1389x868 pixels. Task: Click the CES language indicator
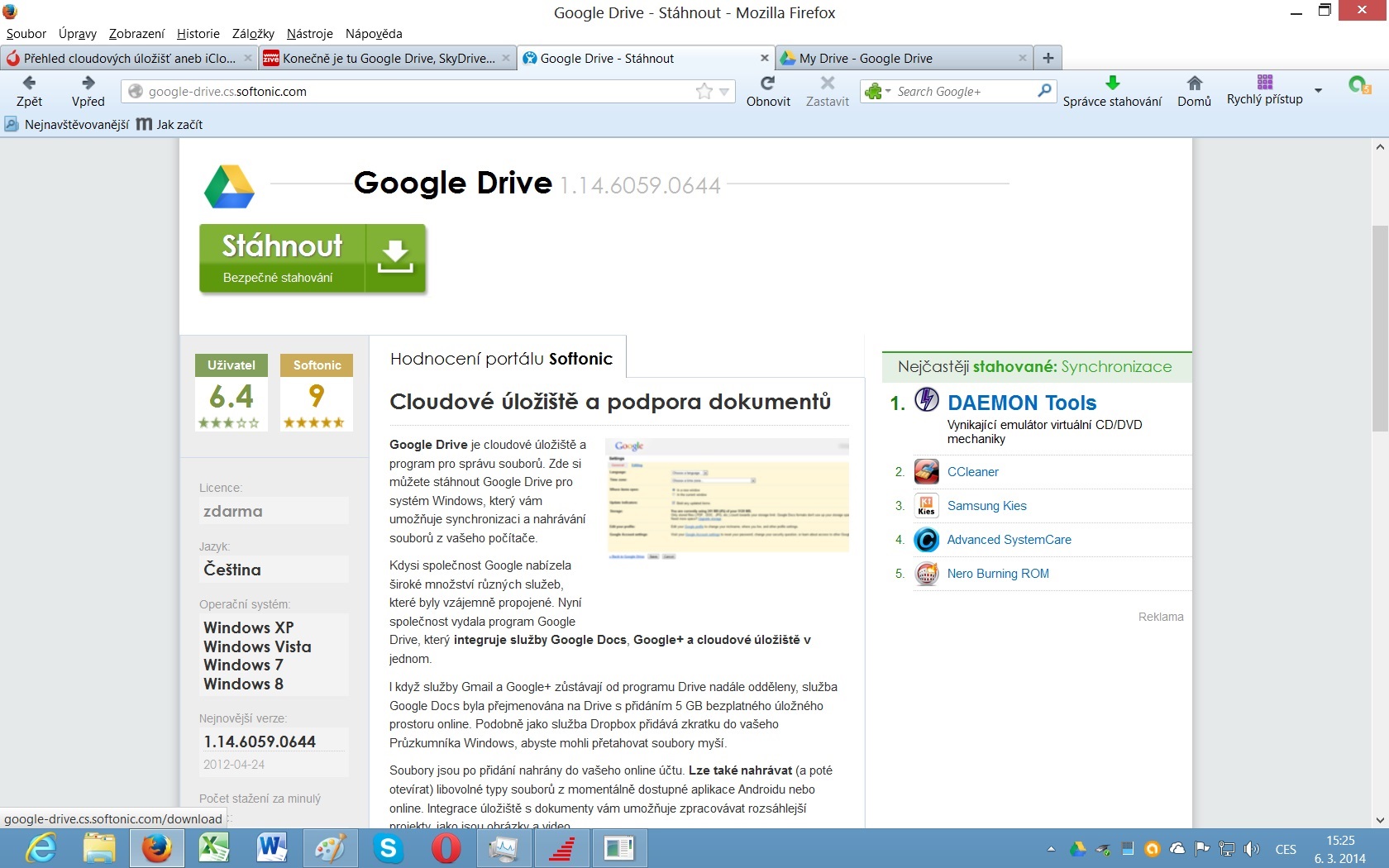pyautogui.click(x=1286, y=849)
